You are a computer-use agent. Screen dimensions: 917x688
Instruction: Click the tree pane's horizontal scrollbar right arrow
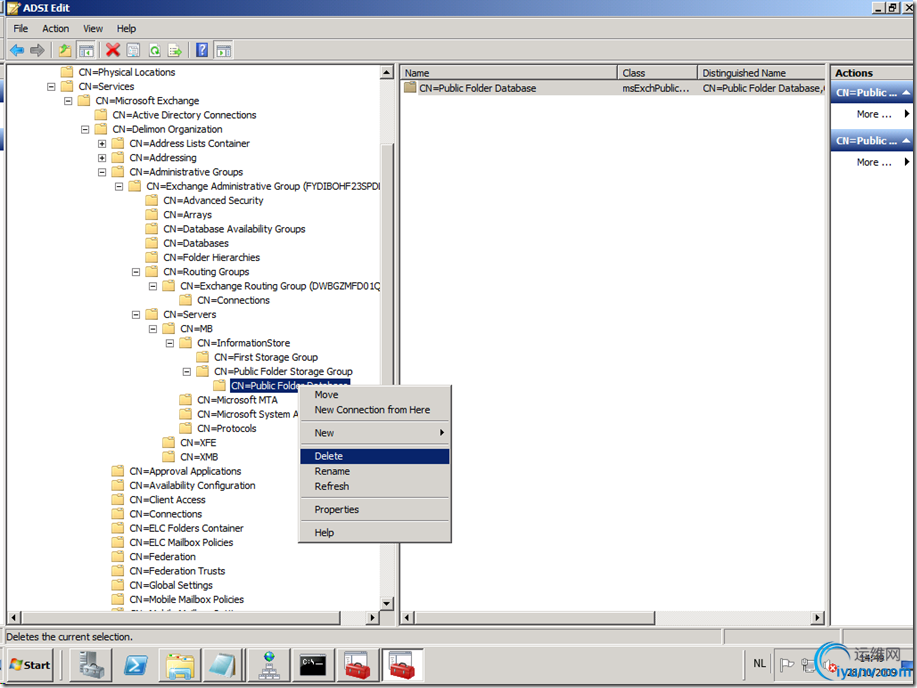pos(373,618)
